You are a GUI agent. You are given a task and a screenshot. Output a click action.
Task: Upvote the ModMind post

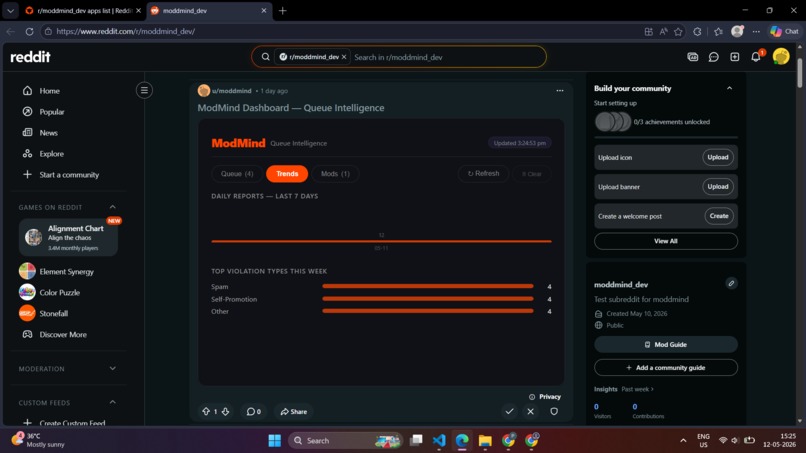[x=206, y=411]
